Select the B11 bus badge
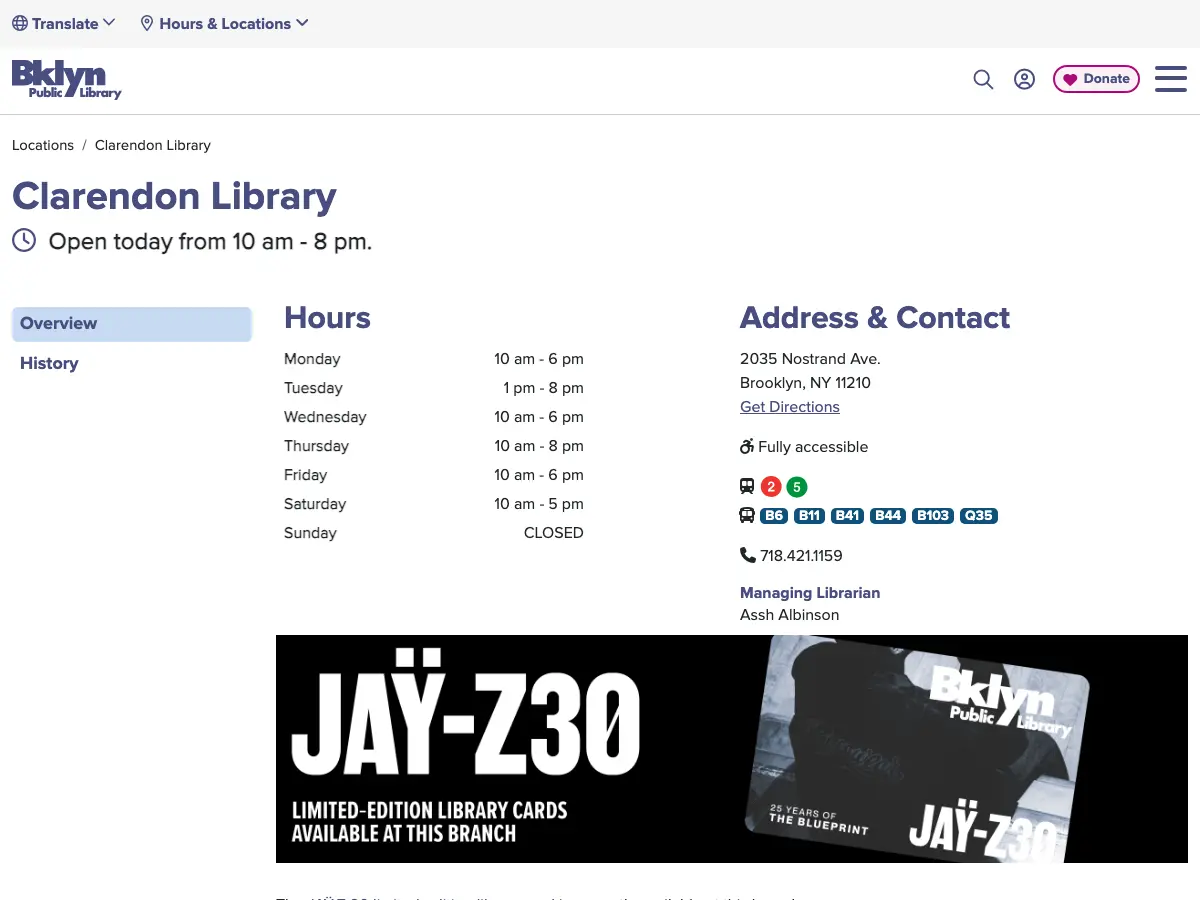Viewport: 1200px width, 900px height. point(810,516)
